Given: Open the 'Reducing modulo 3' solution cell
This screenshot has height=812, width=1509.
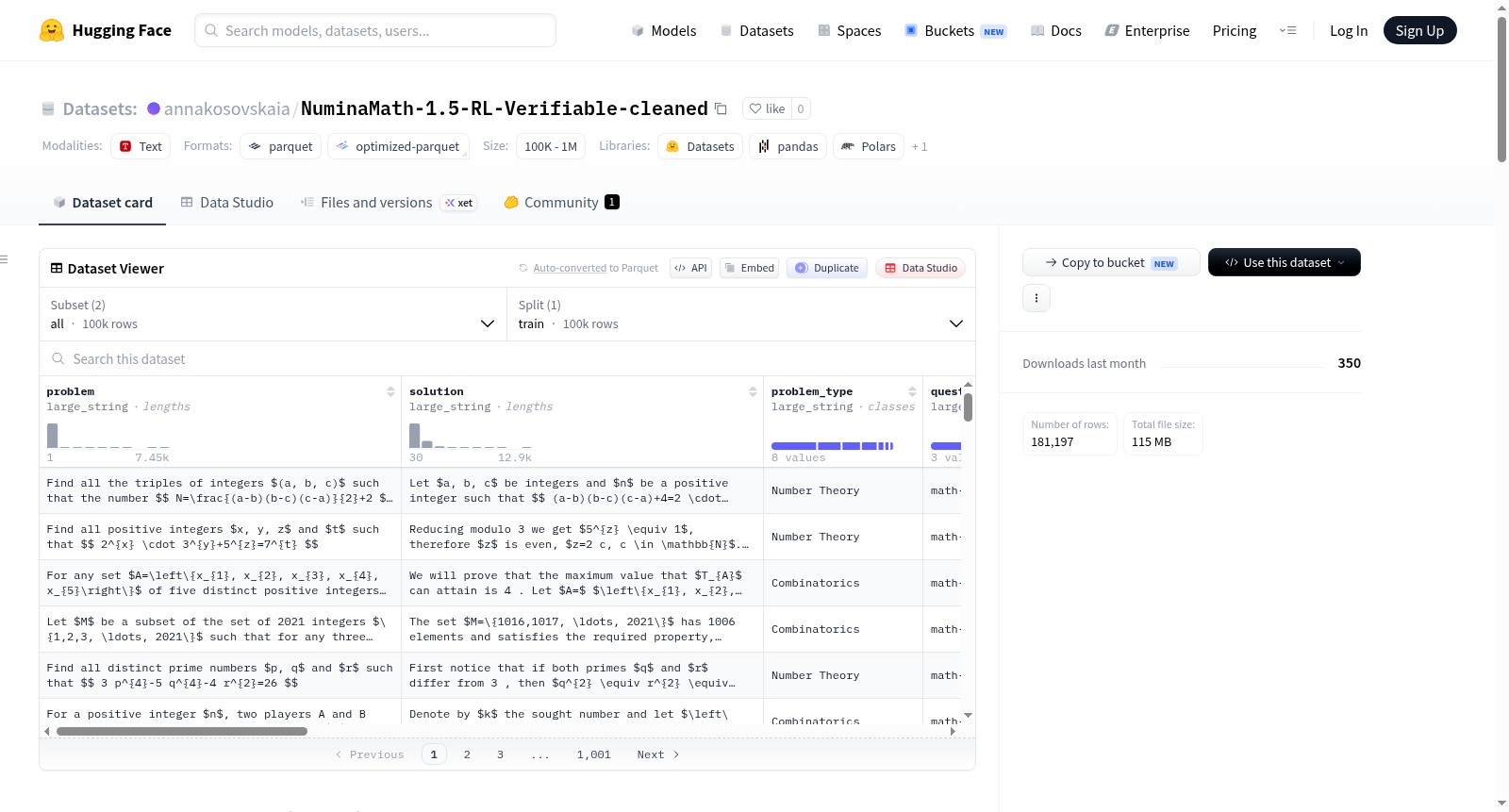Looking at the screenshot, I should pos(580,537).
